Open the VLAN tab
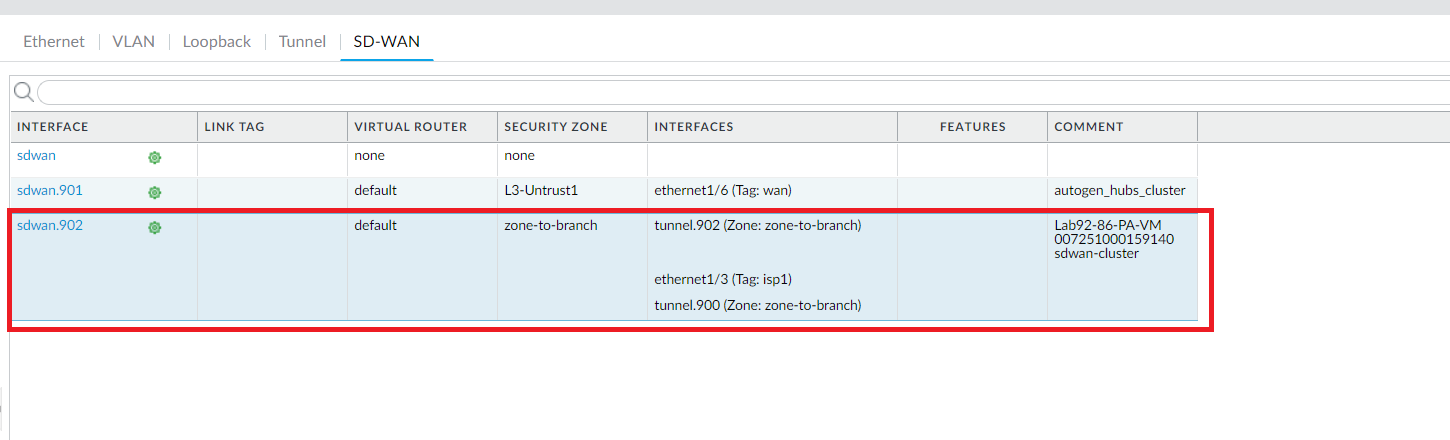The image size is (1450, 440). [133, 42]
